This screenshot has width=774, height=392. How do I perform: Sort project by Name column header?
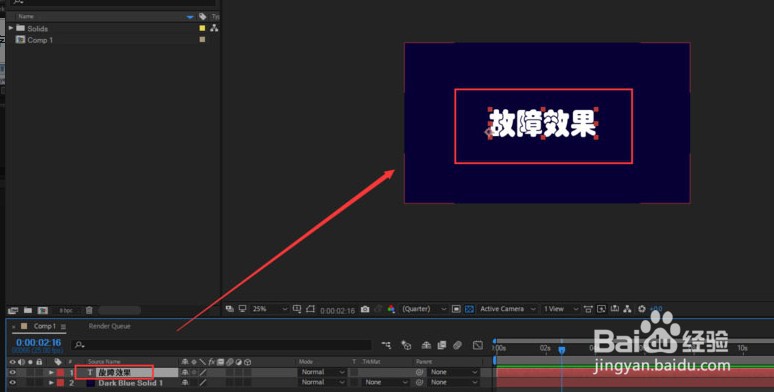(x=26, y=17)
